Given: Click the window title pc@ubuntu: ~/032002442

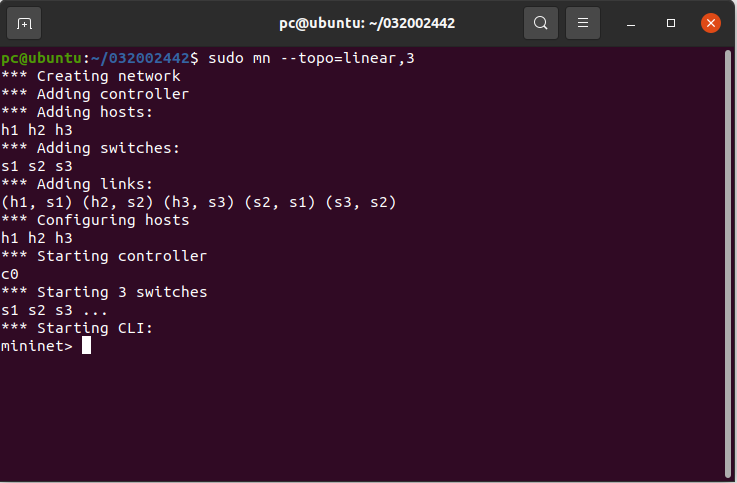Looking at the screenshot, I should [367, 23].
